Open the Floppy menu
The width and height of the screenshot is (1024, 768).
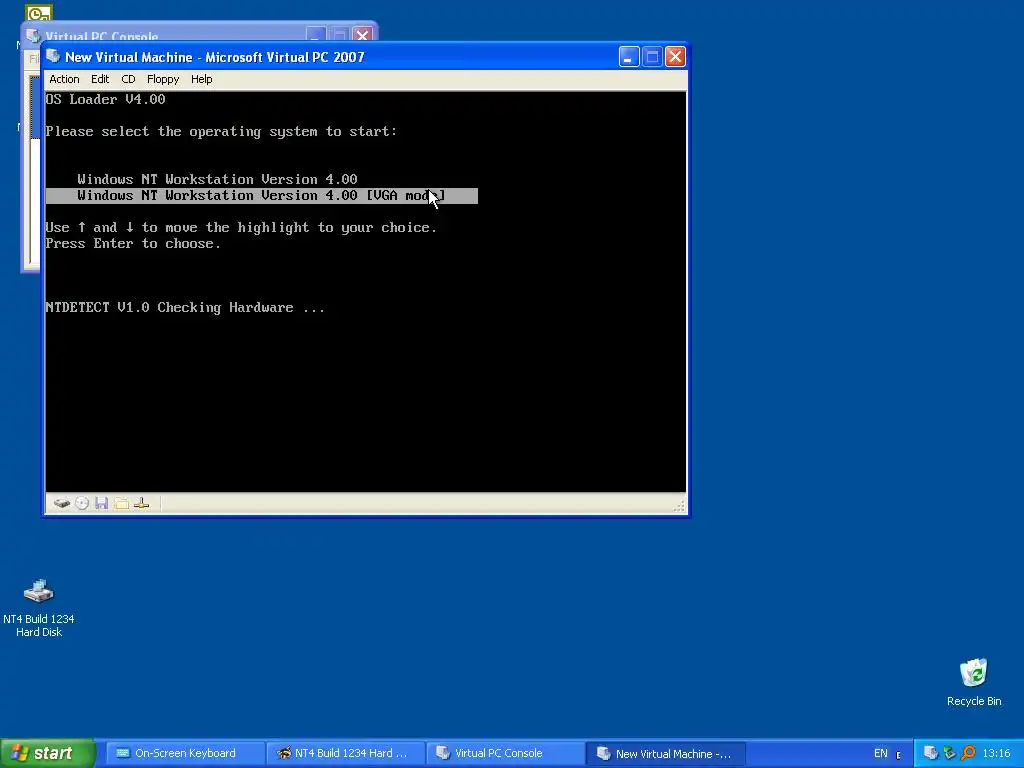163,79
